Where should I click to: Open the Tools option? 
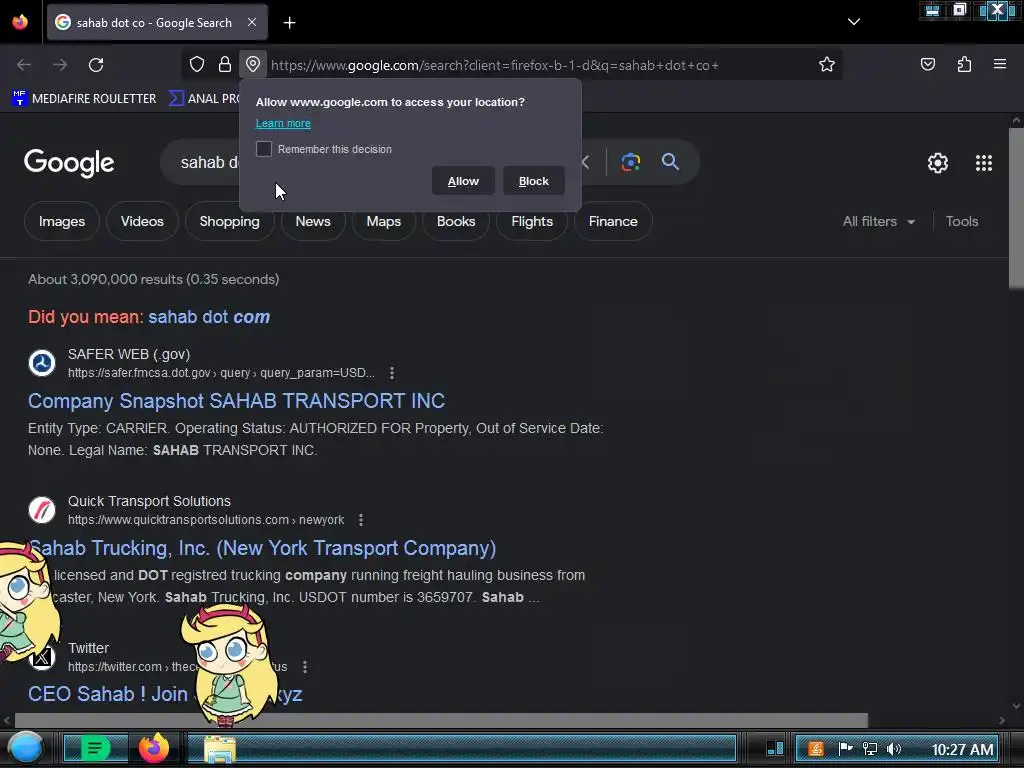click(961, 221)
